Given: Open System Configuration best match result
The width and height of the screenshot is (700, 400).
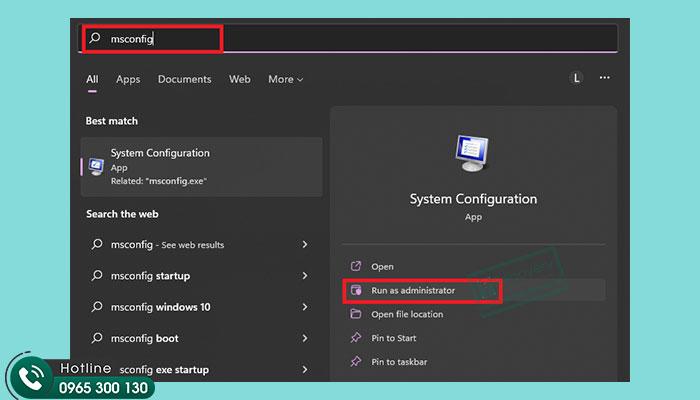Looking at the screenshot, I should point(202,167).
